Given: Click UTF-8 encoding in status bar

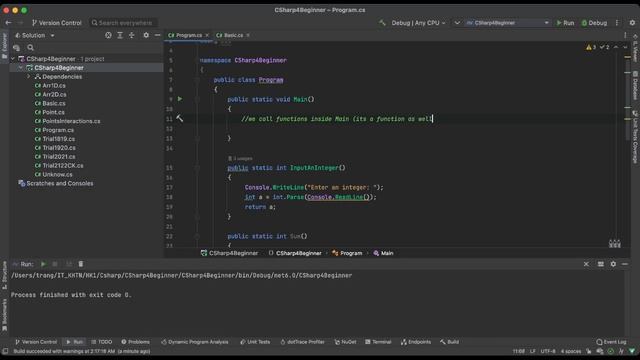Looking at the screenshot, I should [x=548, y=351].
